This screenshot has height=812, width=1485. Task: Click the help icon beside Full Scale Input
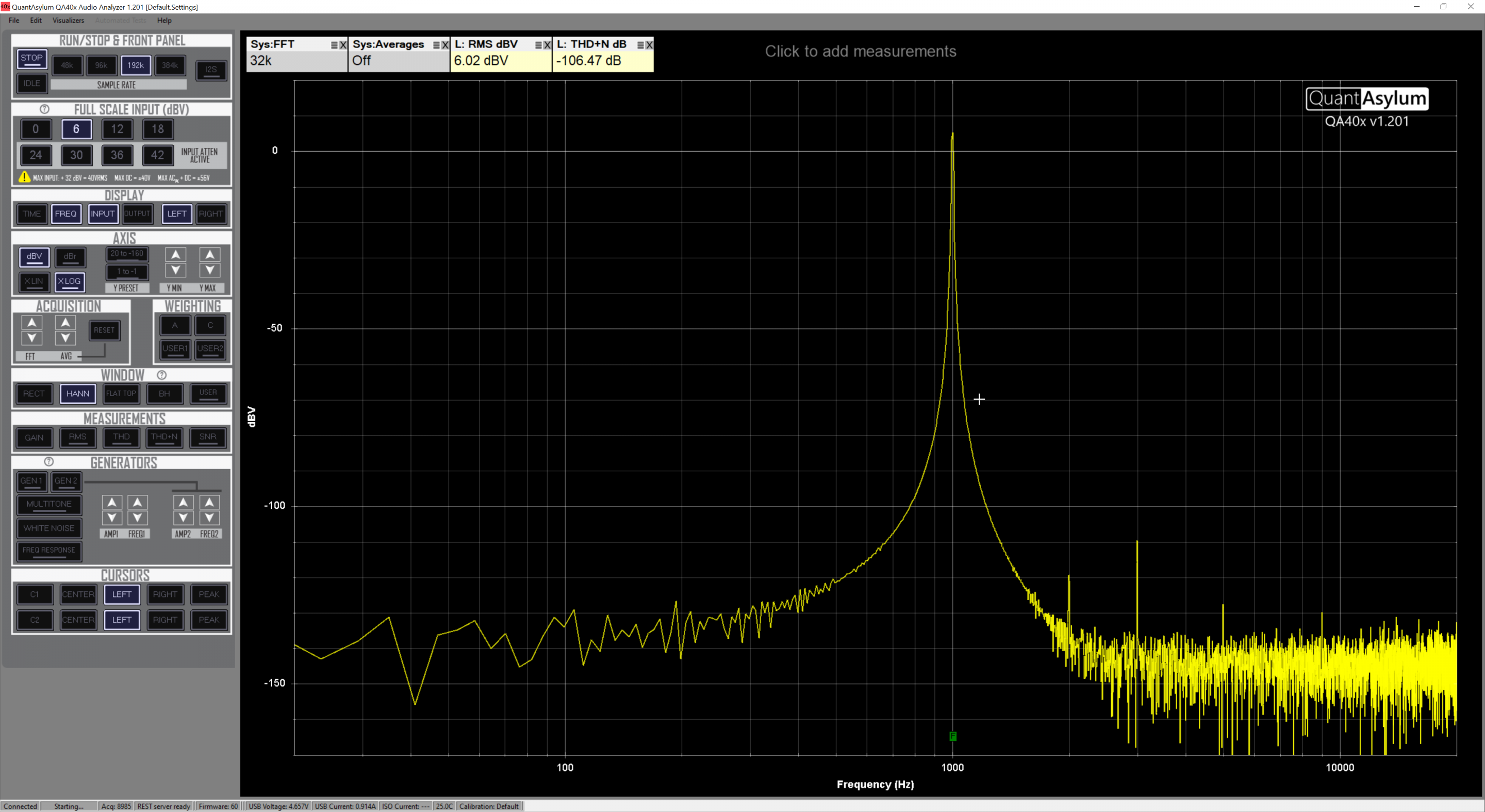44,109
